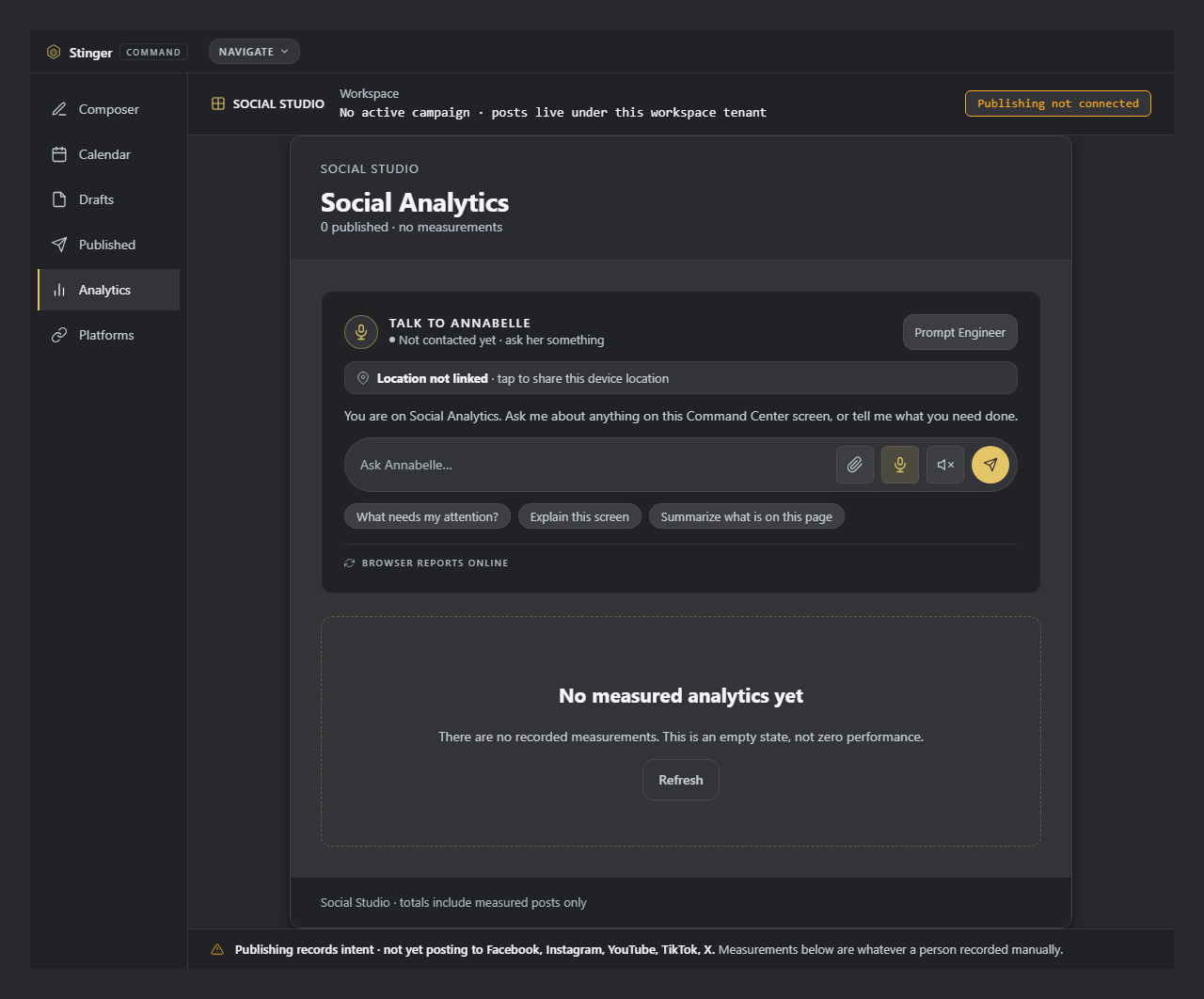Open Drafts in the sidebar
The height and width of the screenshot is (999, 1204).
click(x=108, y=199)
